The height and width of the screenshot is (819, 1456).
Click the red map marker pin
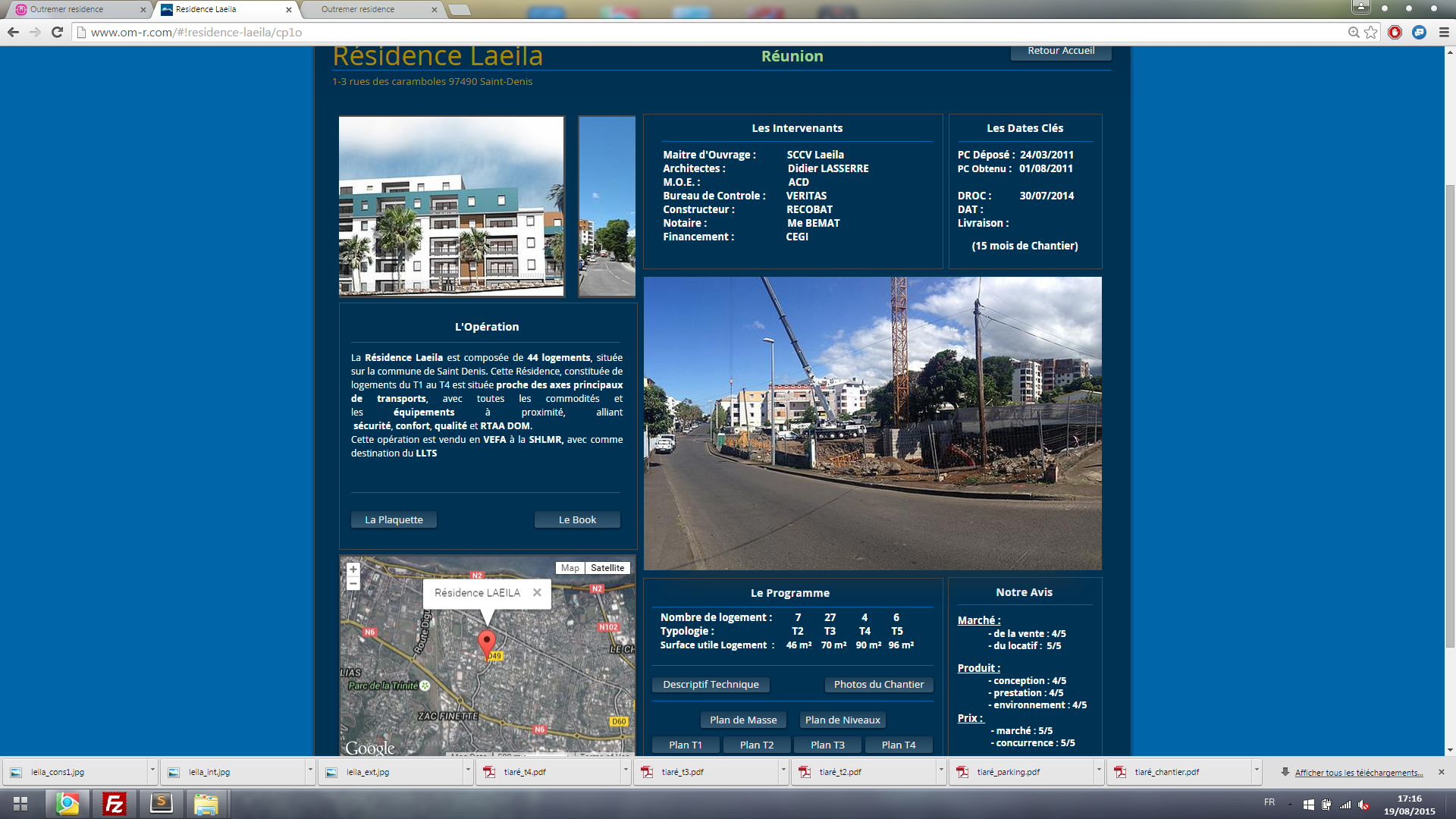pos(487,645)
